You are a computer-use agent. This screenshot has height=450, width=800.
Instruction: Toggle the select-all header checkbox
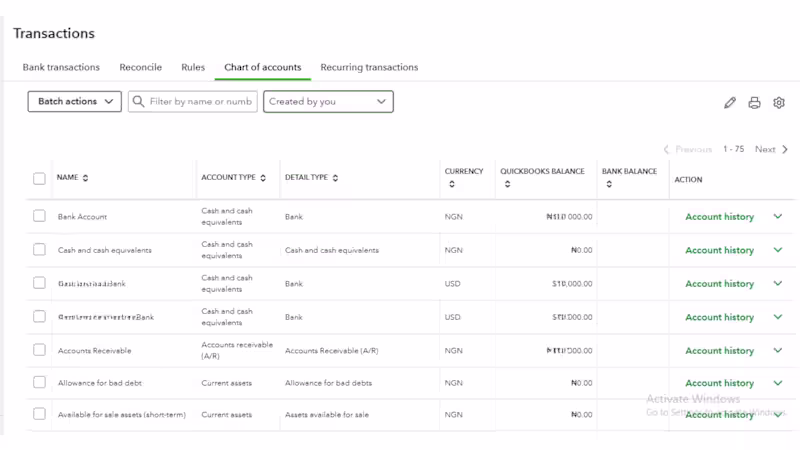pos(39,179)
